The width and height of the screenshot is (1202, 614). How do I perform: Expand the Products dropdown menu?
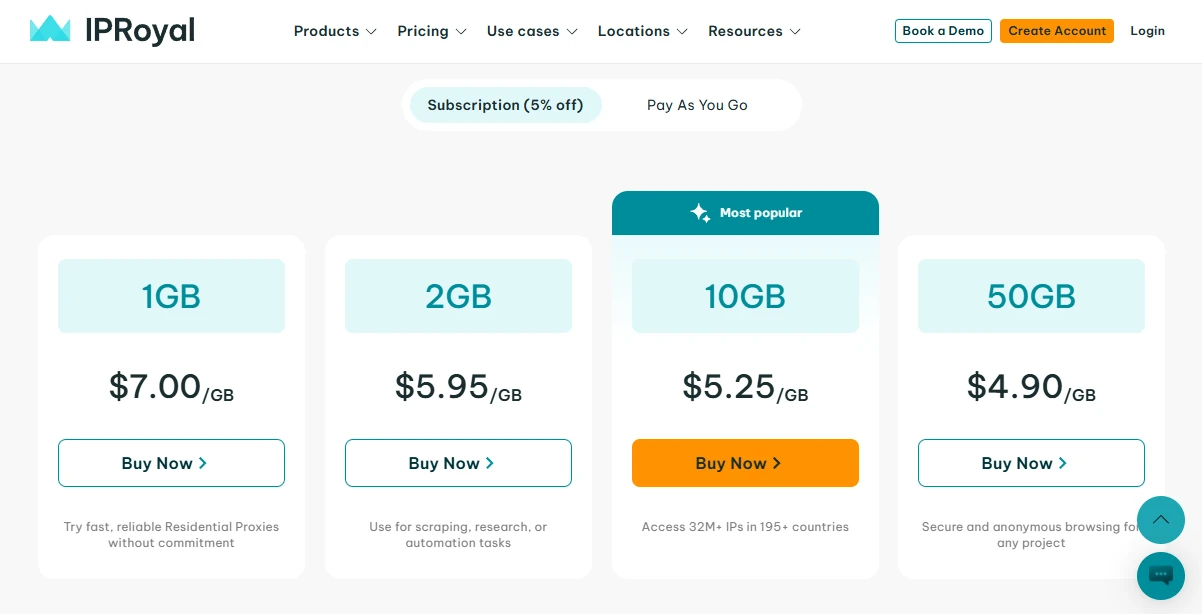(x=335, y=31)
